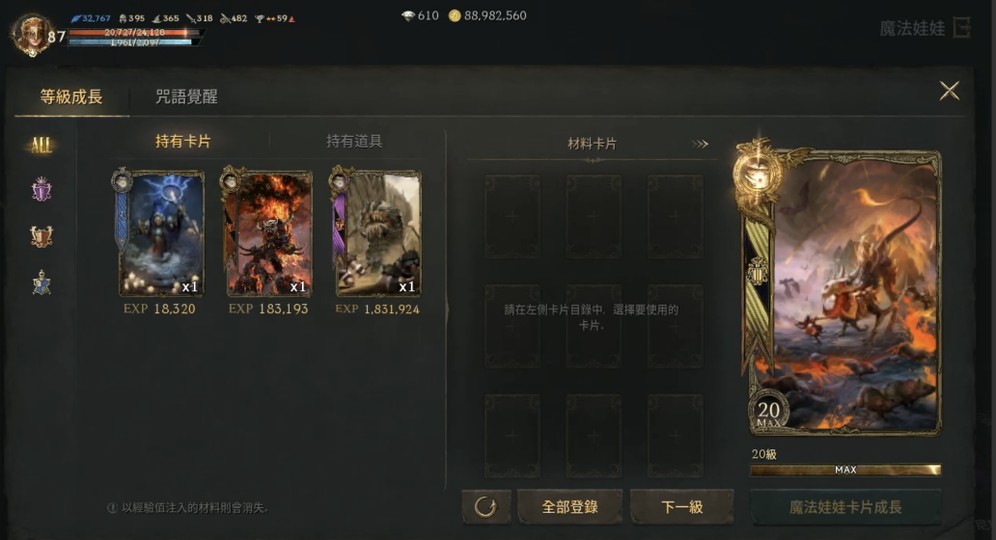Select the fire demon card EXP 183,193
This screenshot has width=996, height=540.
[268, 233]
